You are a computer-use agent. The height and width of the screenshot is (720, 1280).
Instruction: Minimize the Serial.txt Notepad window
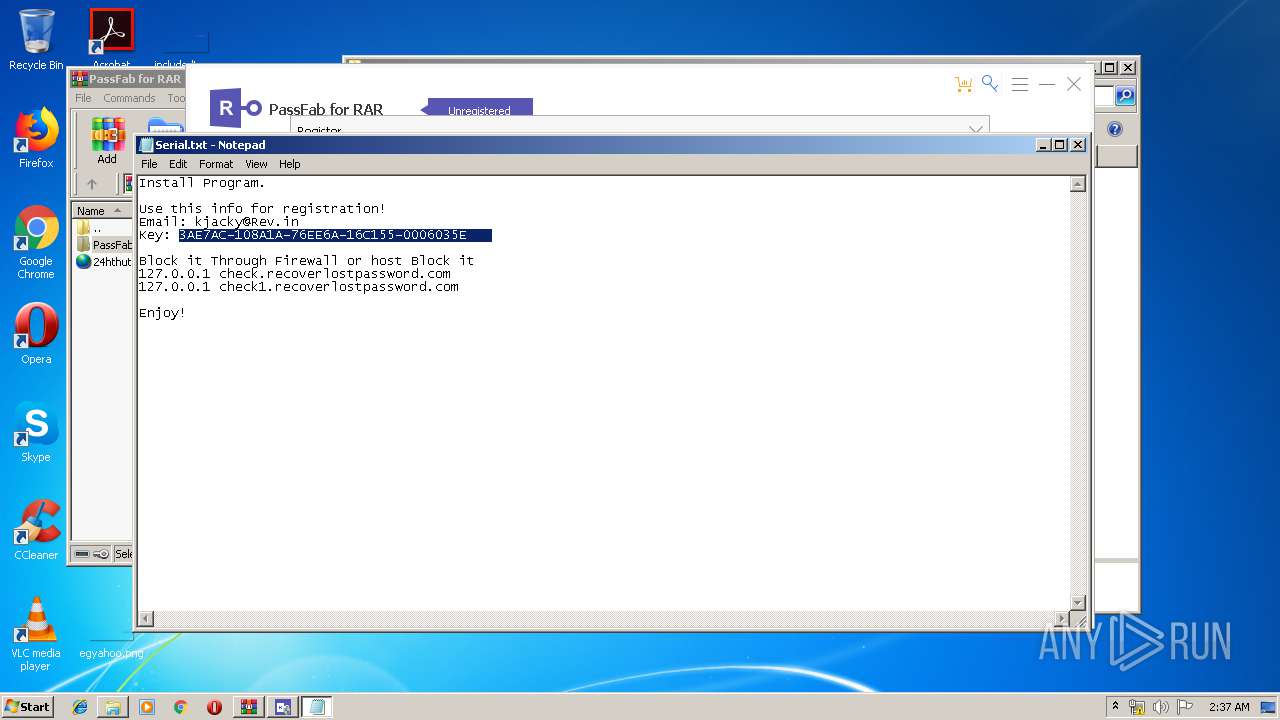click(x=1044, y=145)
